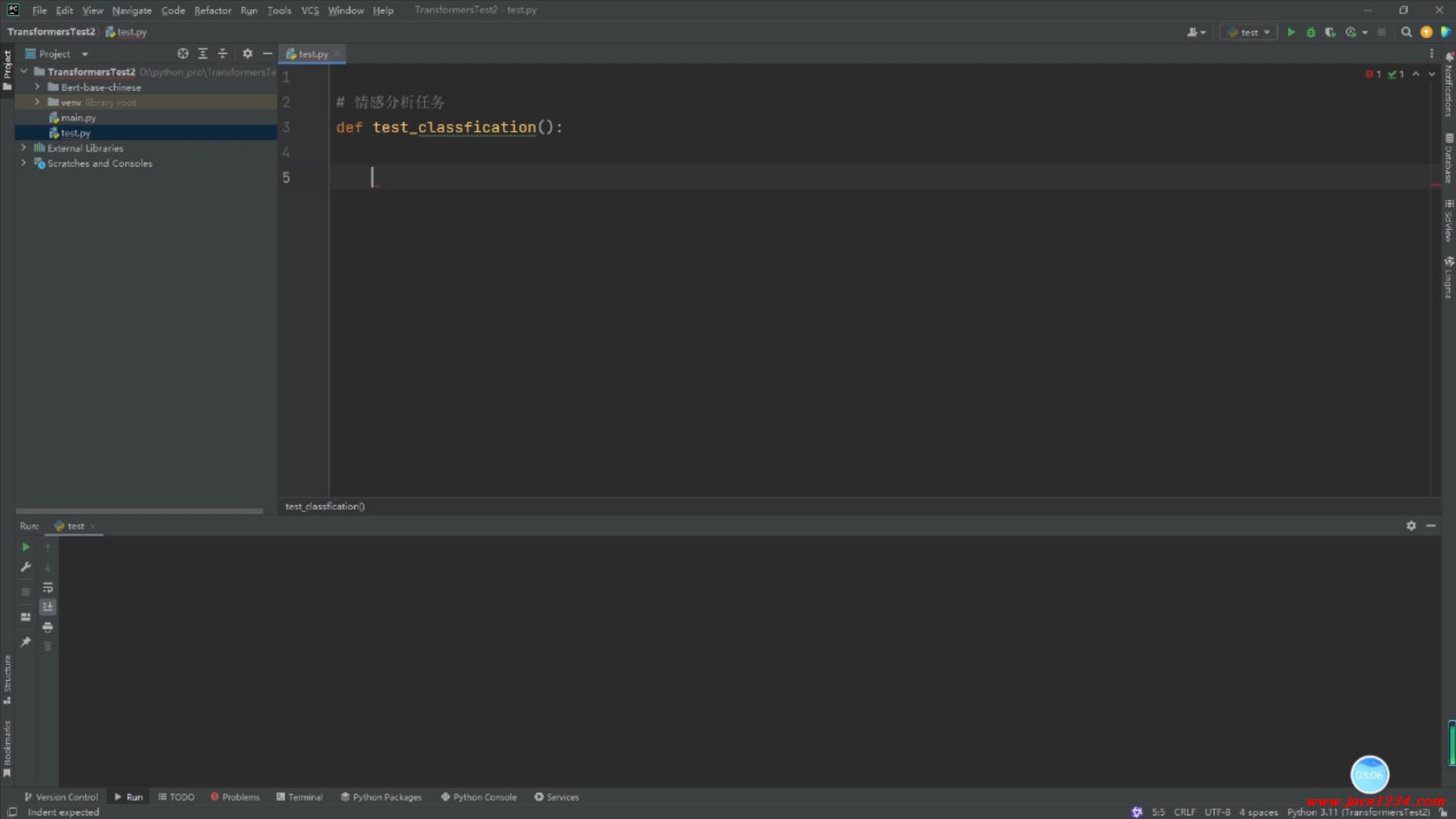This screenshot has height=819, width=1456.
Task: Click the print icon in Run panel
Action: tap(48, 627)
